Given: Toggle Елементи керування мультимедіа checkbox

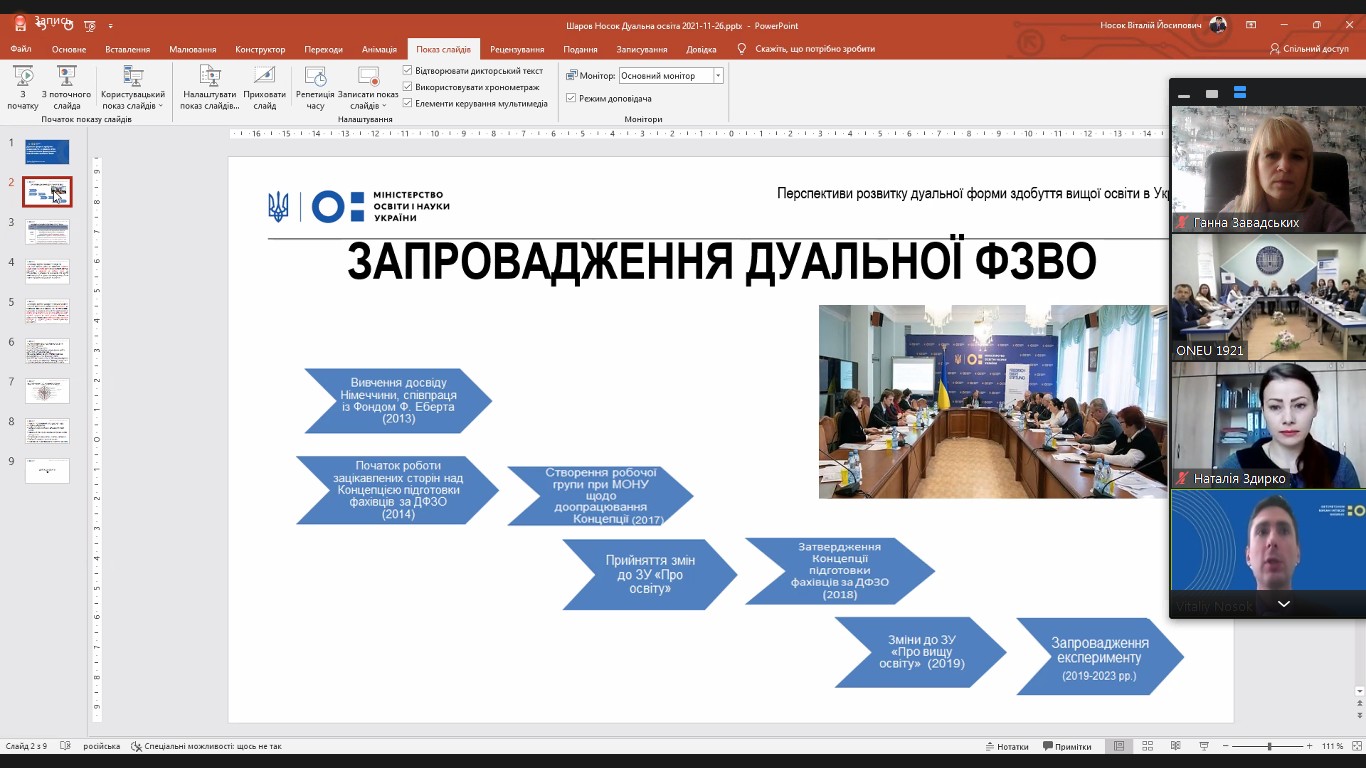Looking at the screenshot, I should click(408, 103).
